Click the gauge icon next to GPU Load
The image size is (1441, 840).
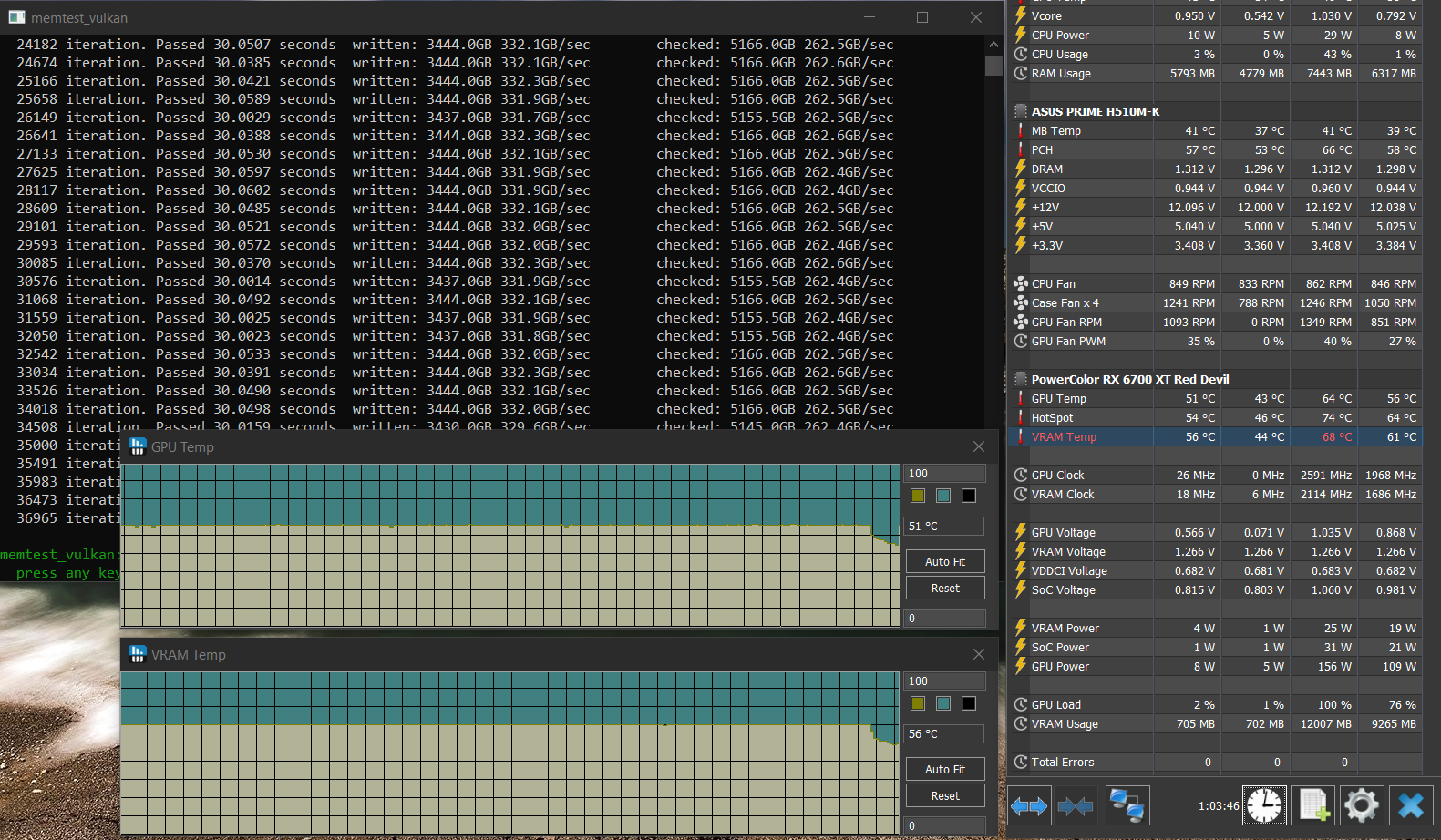tap(1021, 704)
